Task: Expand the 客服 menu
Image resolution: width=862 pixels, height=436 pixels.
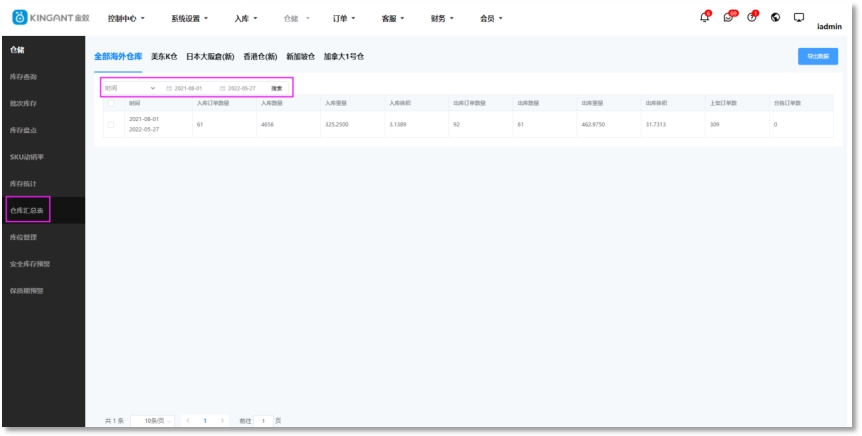Action: click(393, 18)
